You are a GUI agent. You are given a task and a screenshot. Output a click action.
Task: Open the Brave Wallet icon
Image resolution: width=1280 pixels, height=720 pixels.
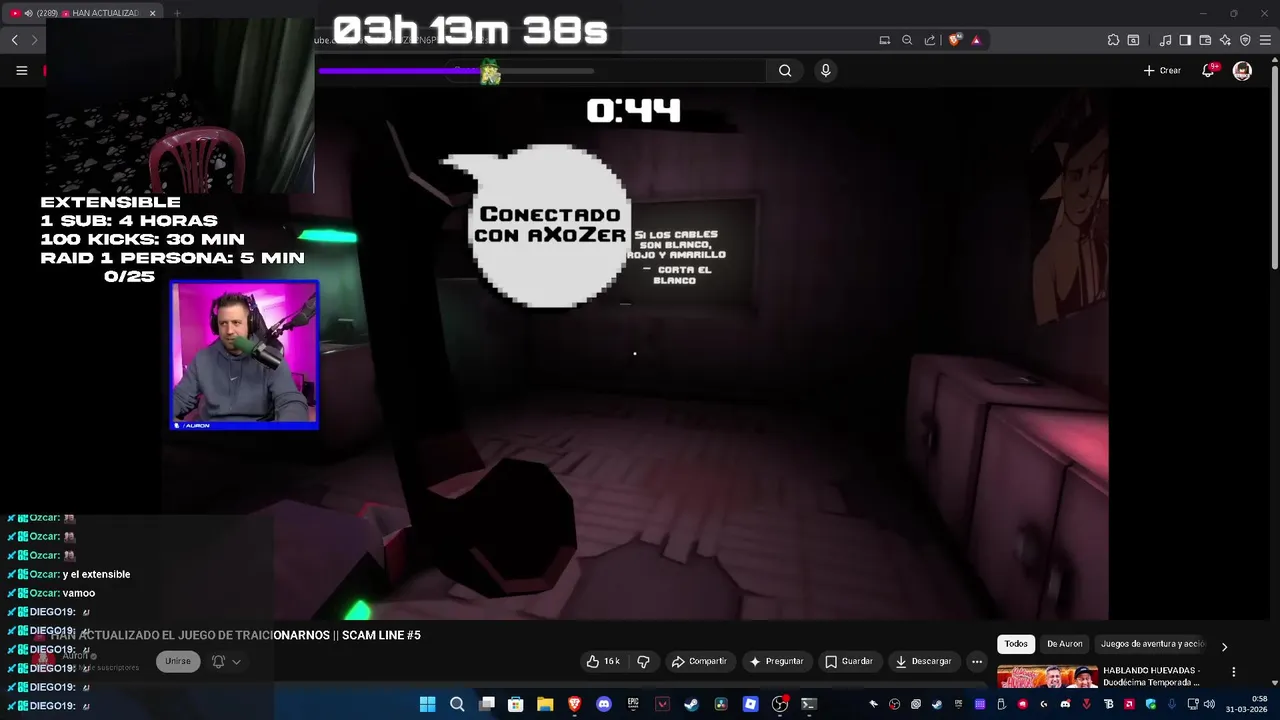pyautogui.click(x=1205, y=40)
